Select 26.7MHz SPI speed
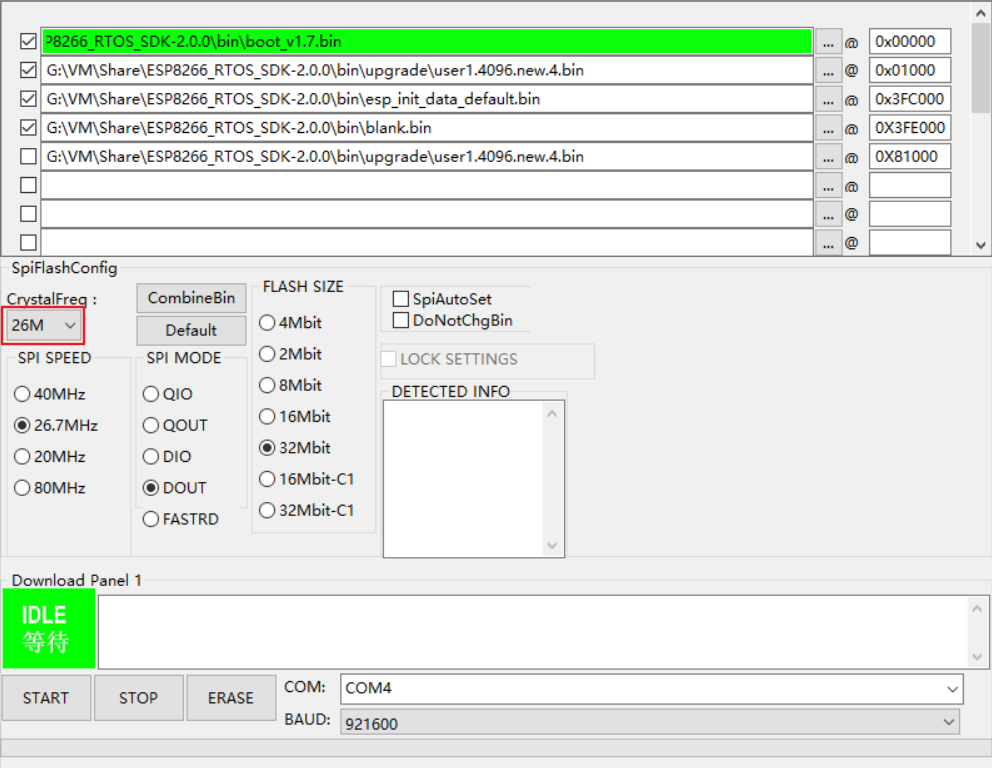The height and width of the screenshot is (768, 992). click(56, 425)
